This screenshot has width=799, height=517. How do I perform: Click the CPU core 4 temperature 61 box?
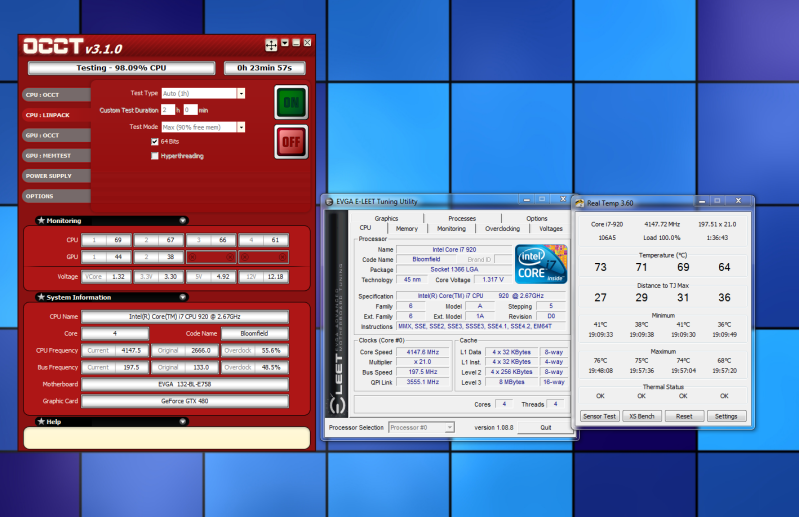(263, 240)
